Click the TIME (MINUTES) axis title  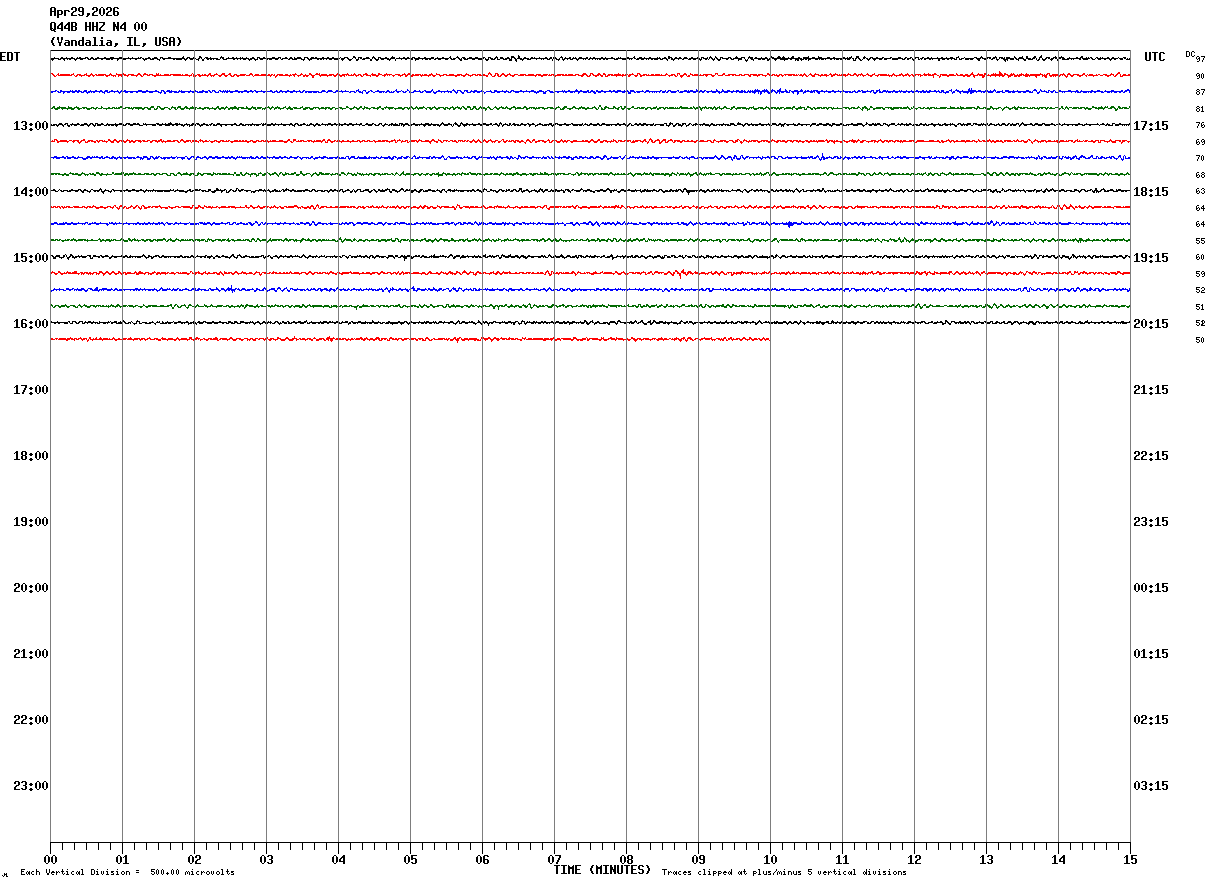602,870
